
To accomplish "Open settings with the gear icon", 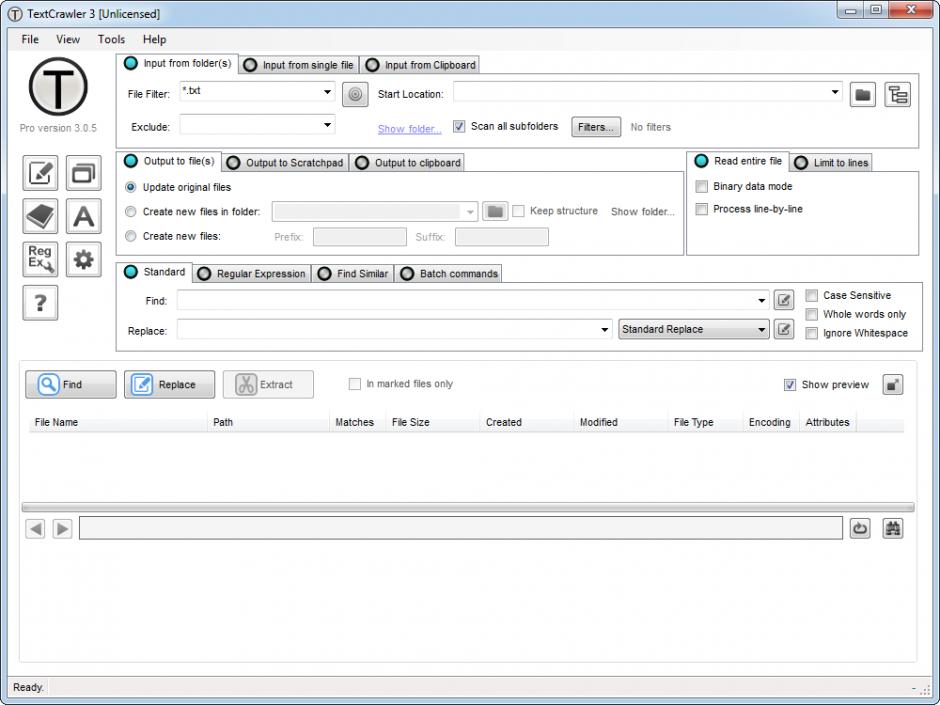I will (83, 259).
